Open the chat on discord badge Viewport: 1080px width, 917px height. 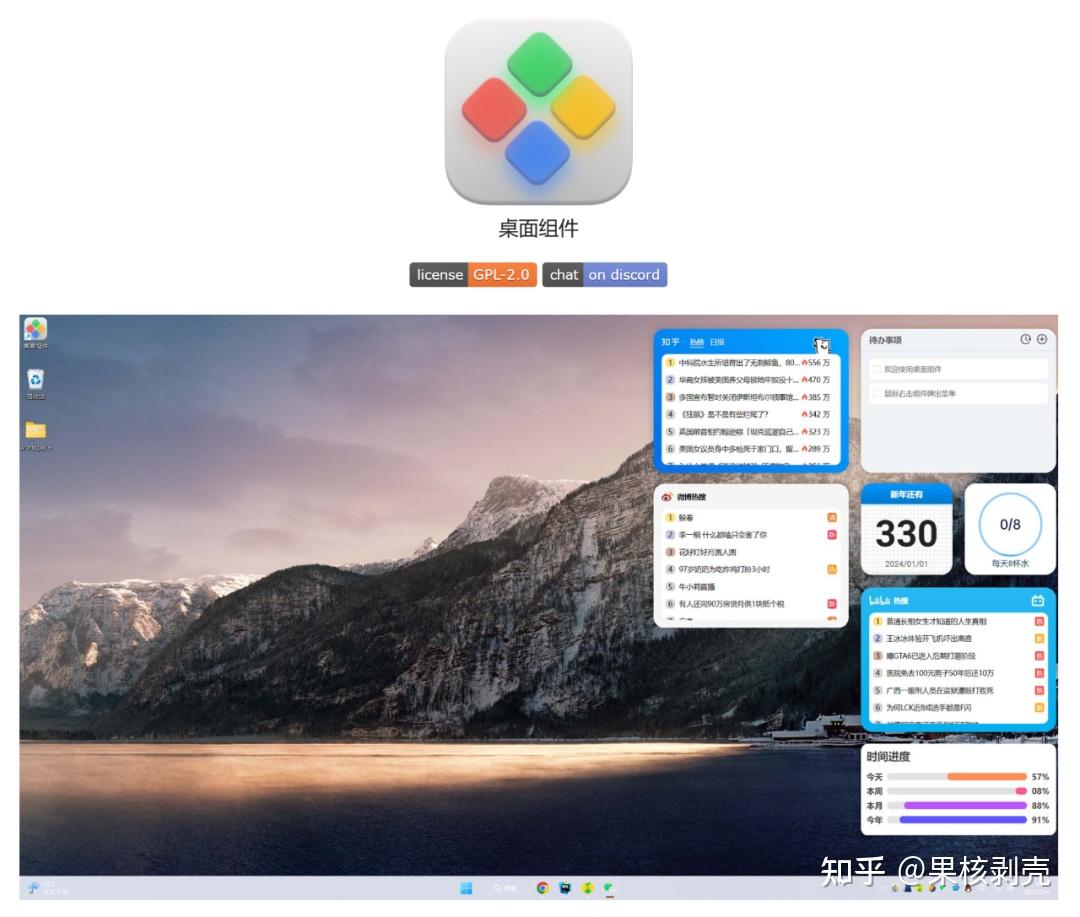pyautogui.click(x=605, y=274)
